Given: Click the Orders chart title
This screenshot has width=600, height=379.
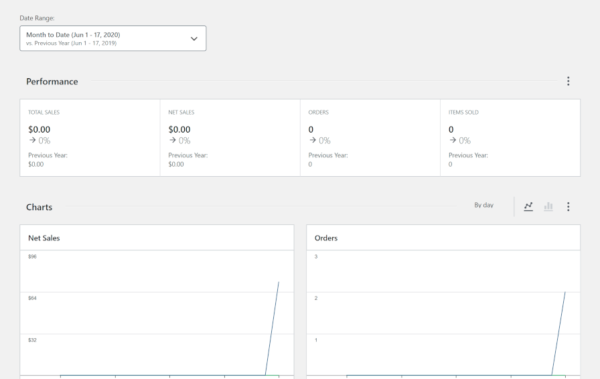Looking at the screenshot, I should 326,238.
